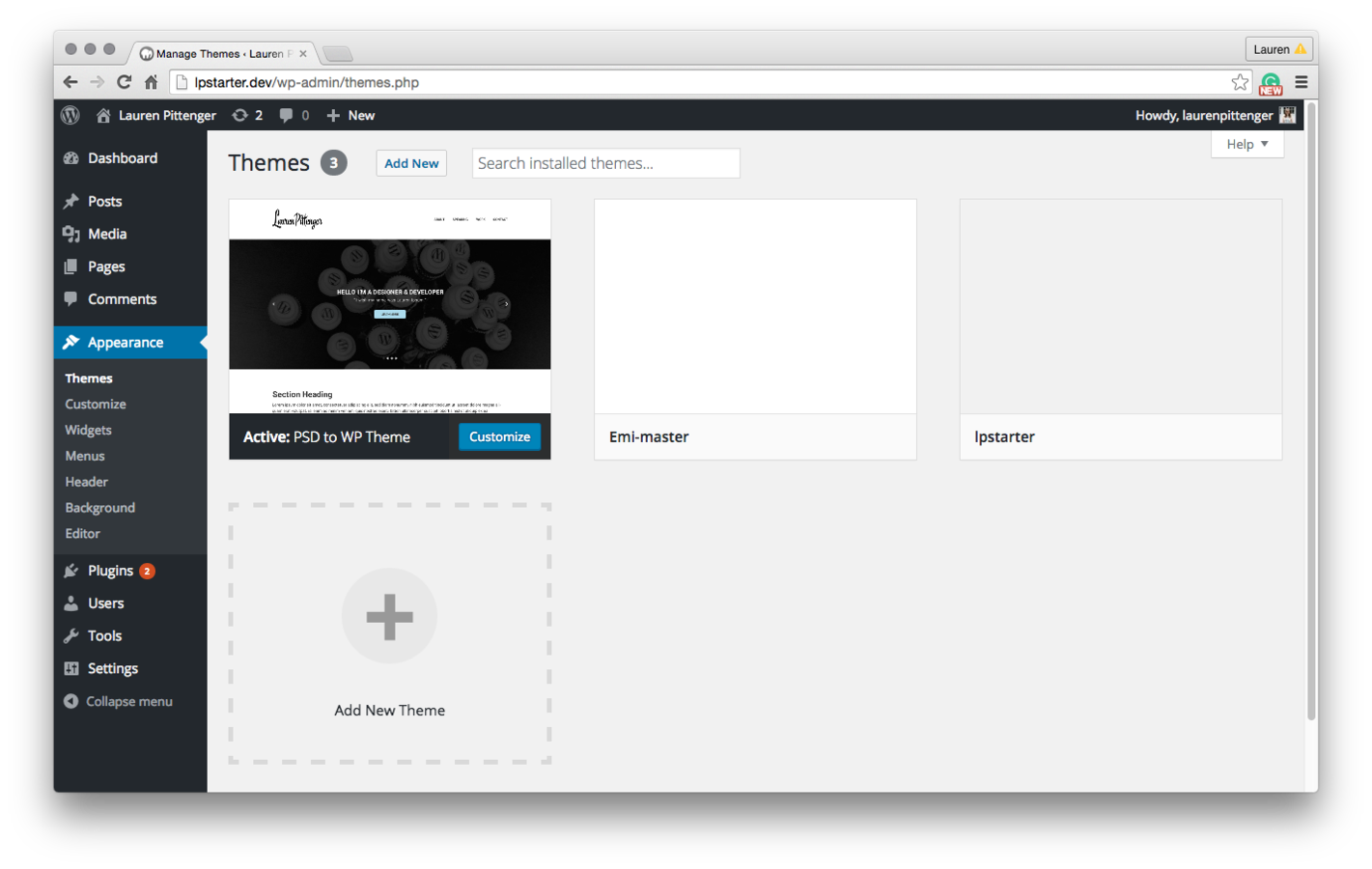
Task: Open Editor under Appearance submenu
Action: pos(82,534)
